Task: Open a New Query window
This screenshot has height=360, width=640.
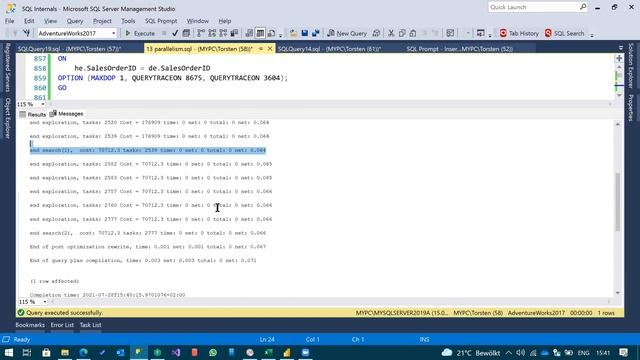Action: coord(347,33)
